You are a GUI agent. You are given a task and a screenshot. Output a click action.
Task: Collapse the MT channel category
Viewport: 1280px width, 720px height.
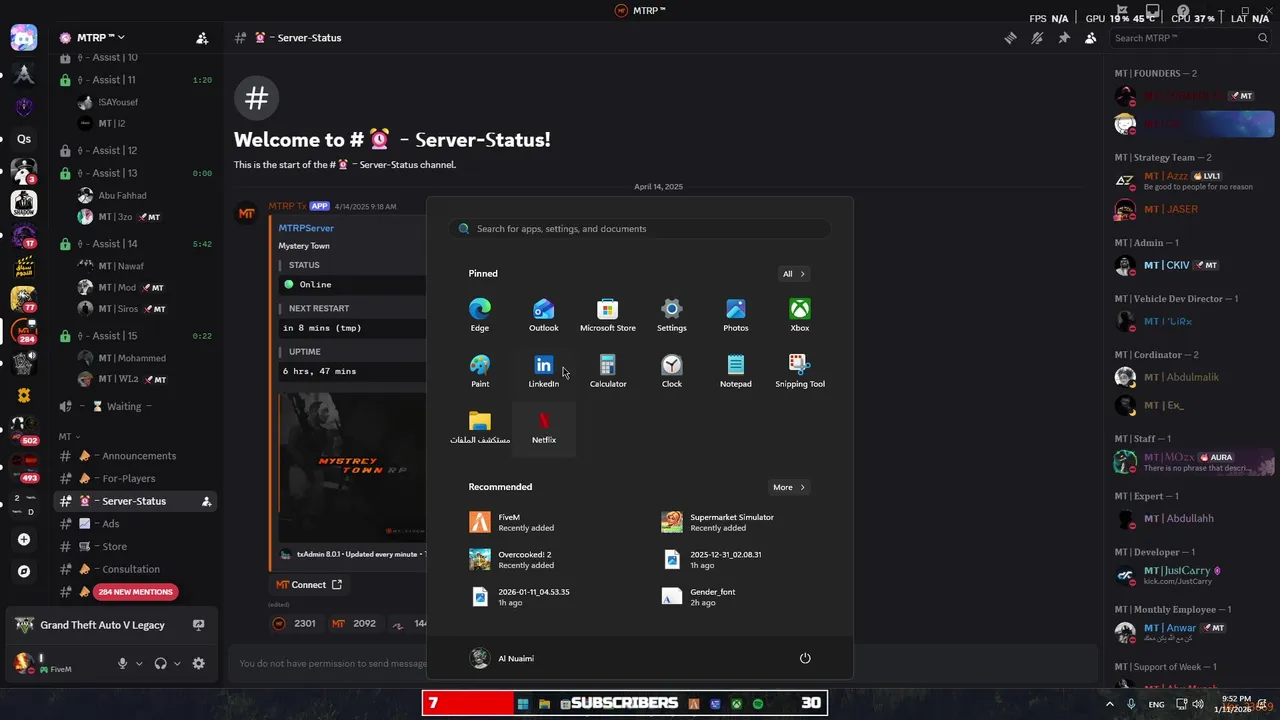pos(69,437)
